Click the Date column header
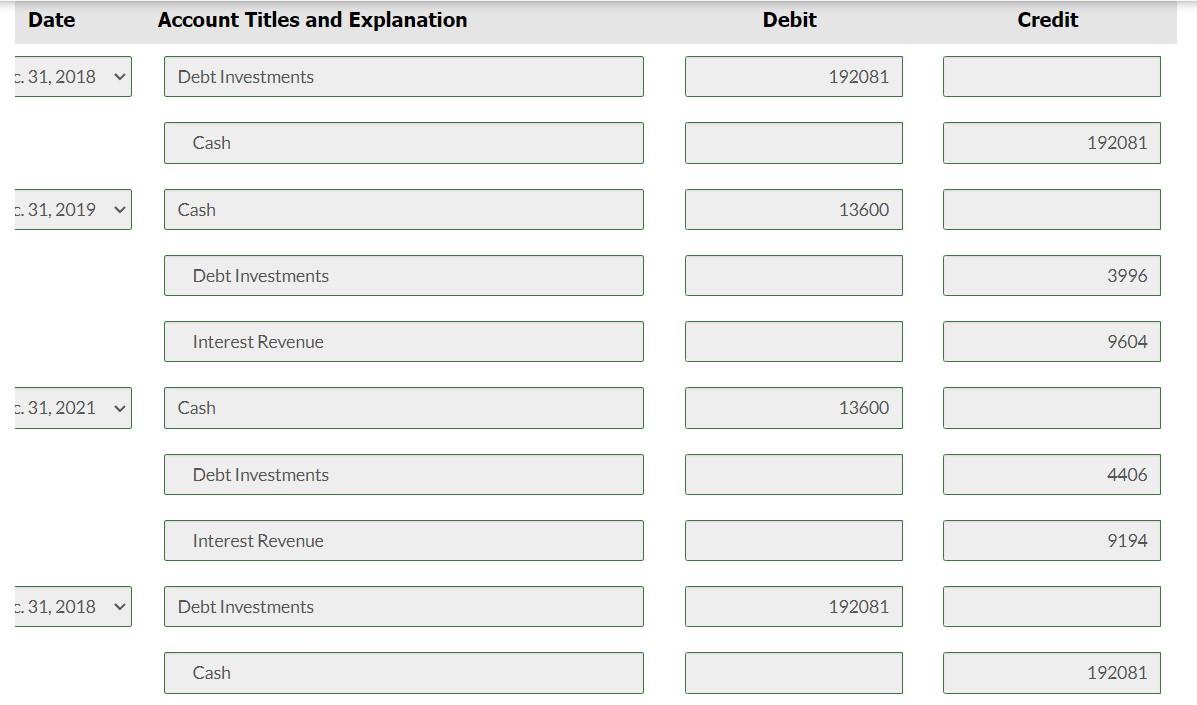Screen dimensions: 1197x705 (x=51, y=20)
